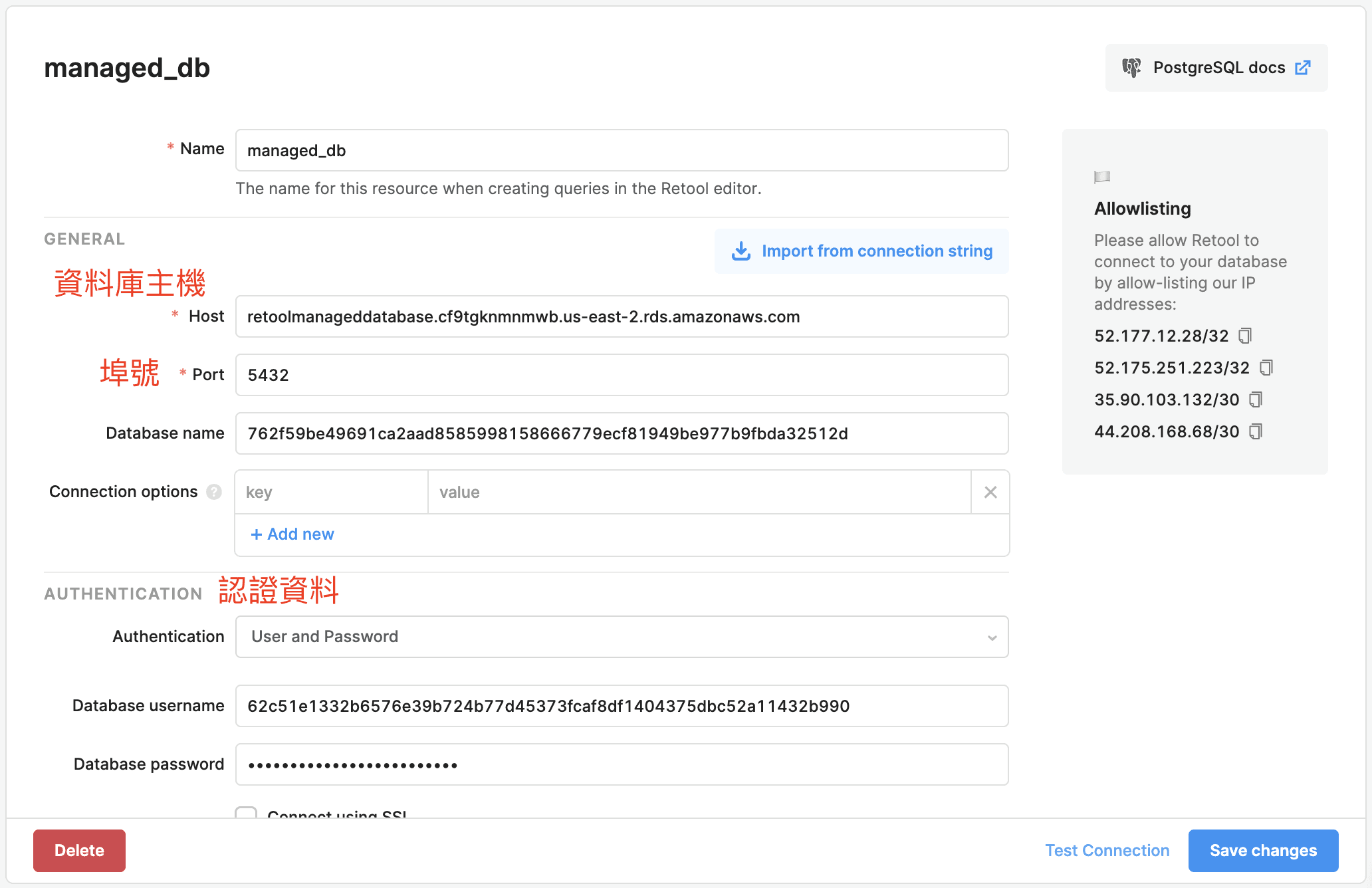Focus the resource Name field
The image size is (1372, 888).
[x=622, y=150]
